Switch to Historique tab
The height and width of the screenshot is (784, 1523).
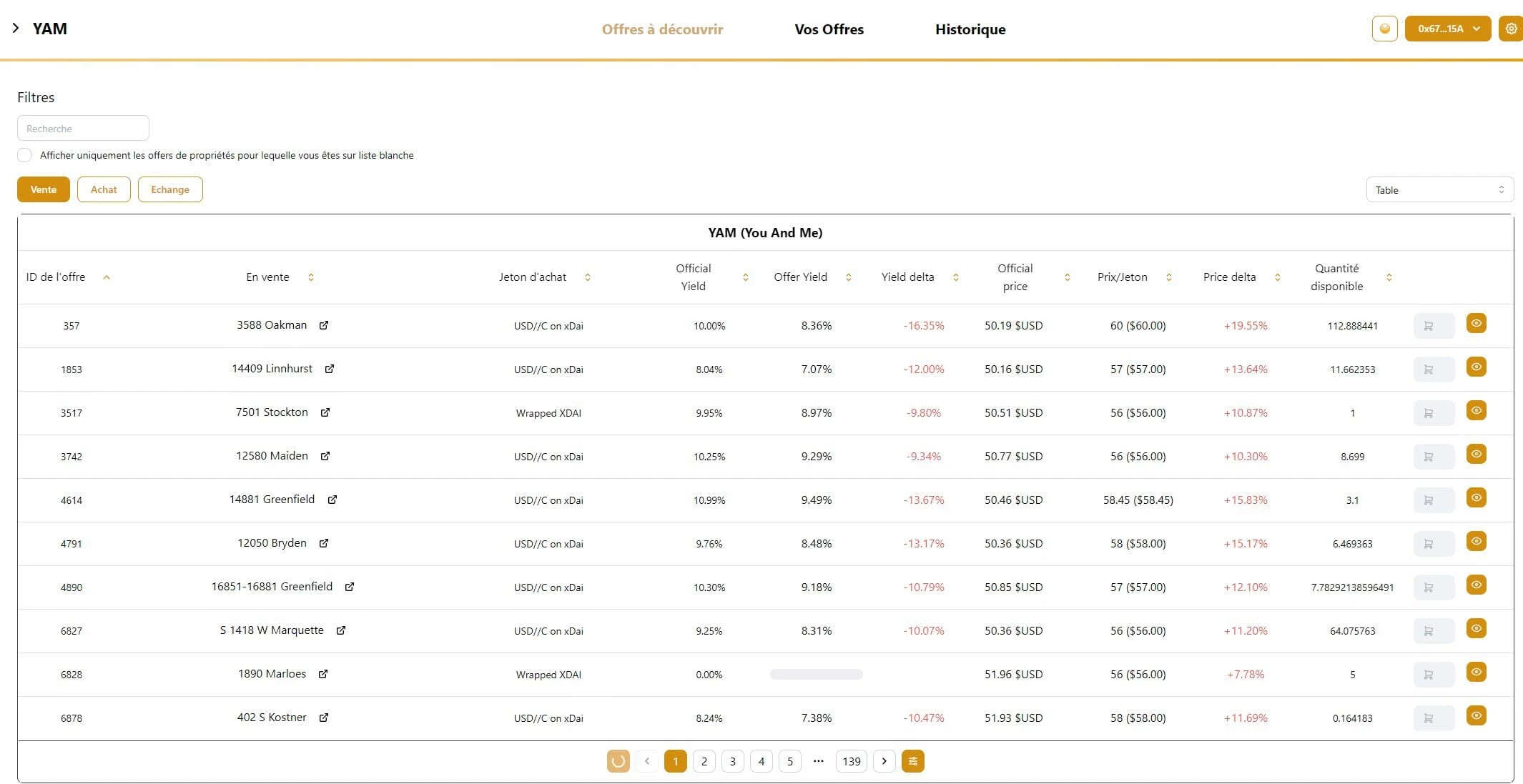point(970,29)
